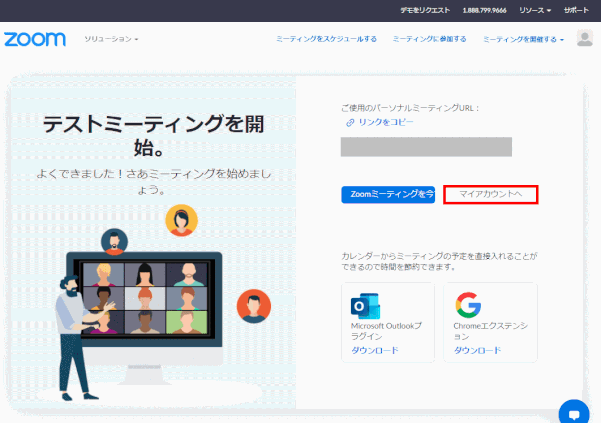Screen dimensions: 601x423
Task: Click the テストミーティングを開始 heading
Action: (153, 136)
